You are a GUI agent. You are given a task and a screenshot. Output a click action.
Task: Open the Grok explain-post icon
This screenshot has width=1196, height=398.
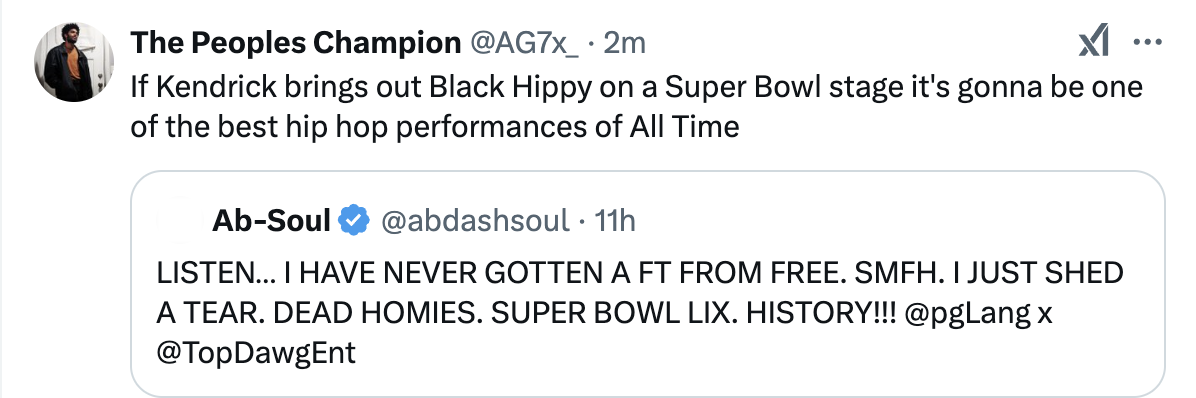[1094, 43]
